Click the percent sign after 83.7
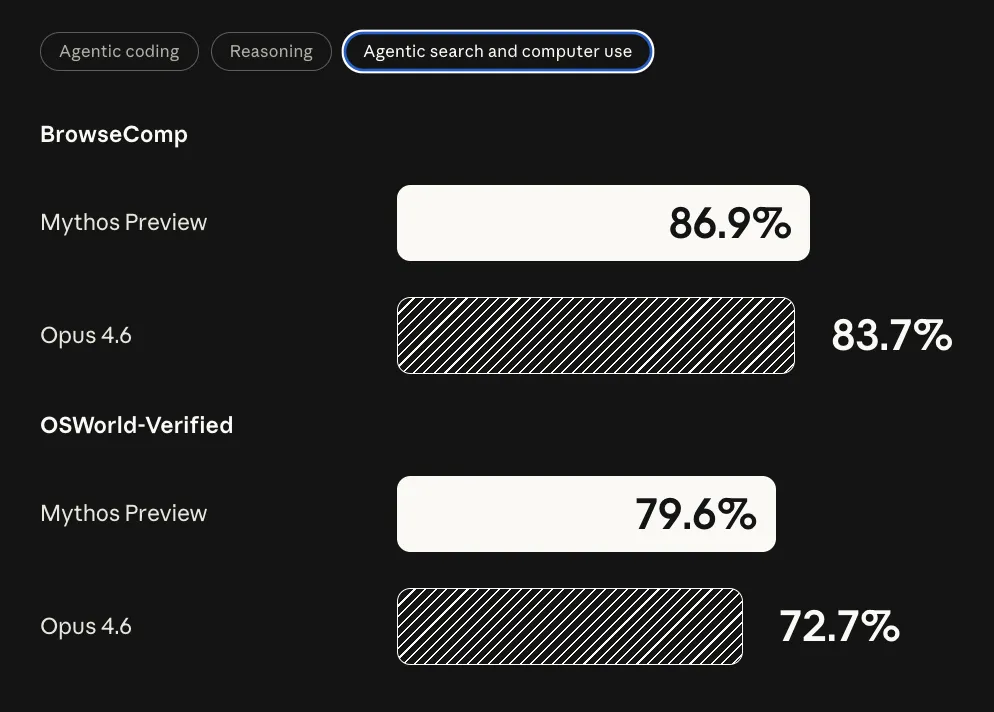 click(x=933, y=335)
